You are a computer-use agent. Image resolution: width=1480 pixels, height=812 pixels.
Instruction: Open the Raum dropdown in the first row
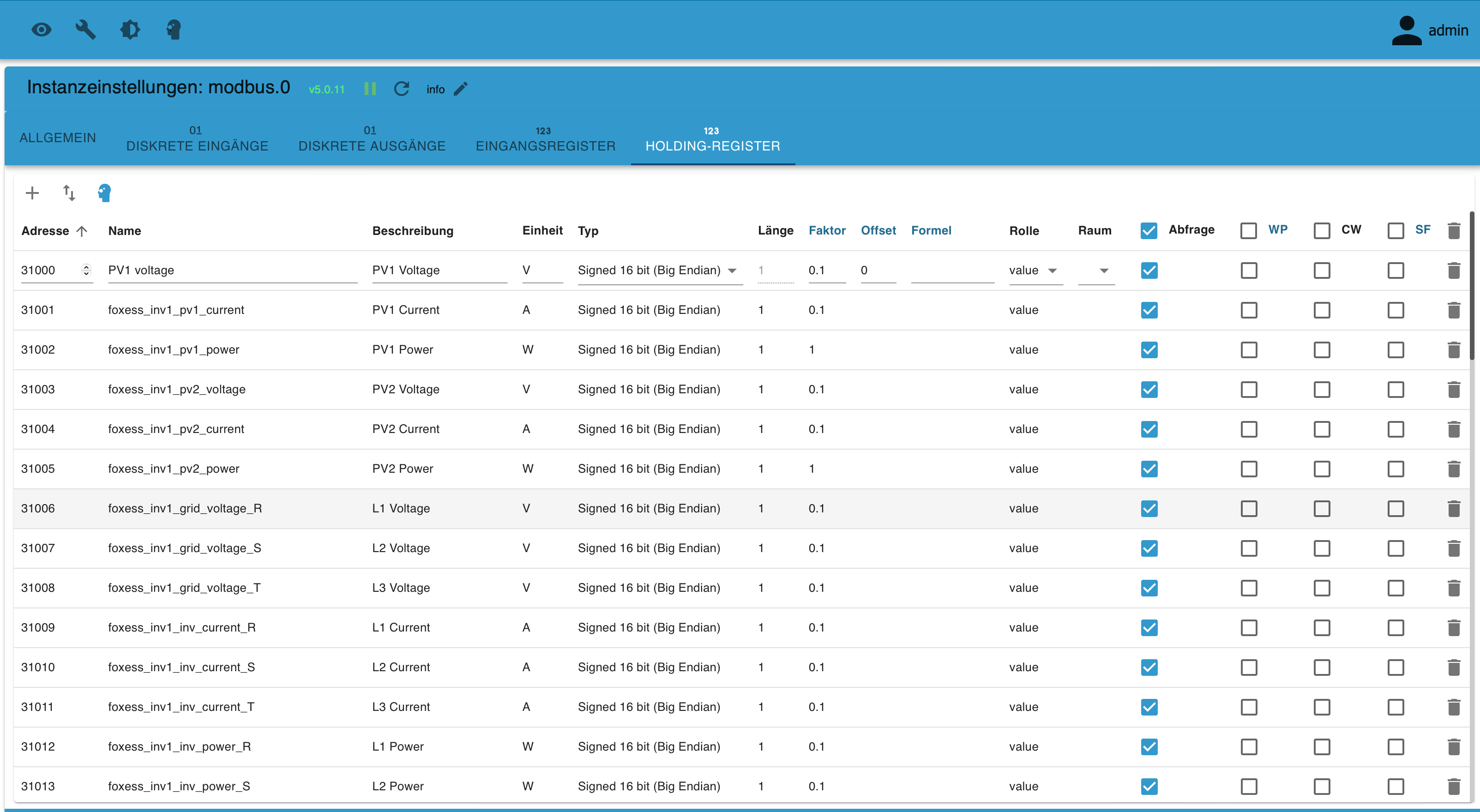click(x=1097, y=271)
